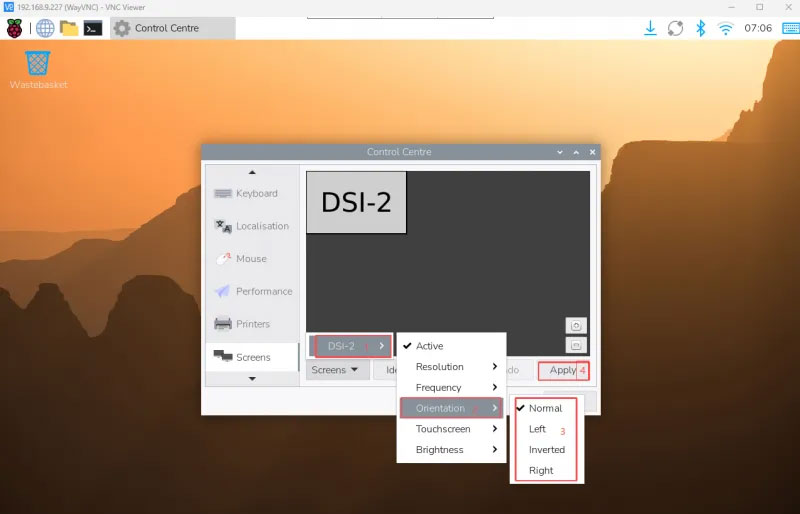Screen dimensions: 800x514
Task: Open the Frequency menu entry
Action: 449,388
